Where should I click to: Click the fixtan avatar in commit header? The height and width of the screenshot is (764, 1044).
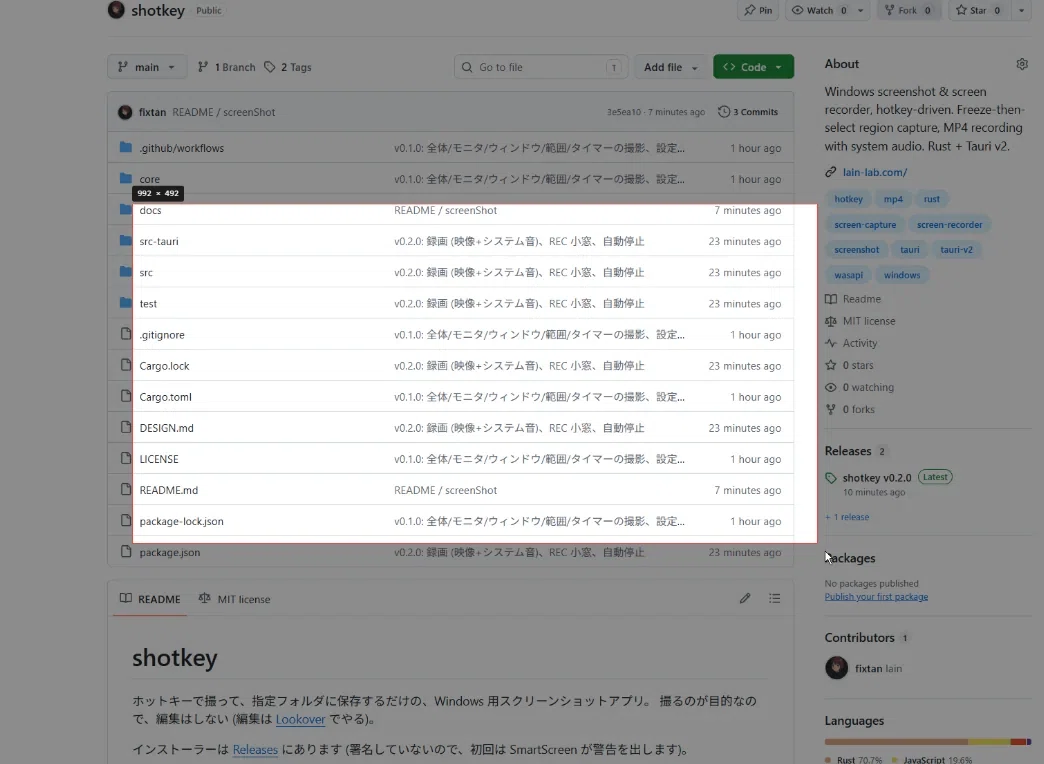pyautogui.click(x=125, y=112)
